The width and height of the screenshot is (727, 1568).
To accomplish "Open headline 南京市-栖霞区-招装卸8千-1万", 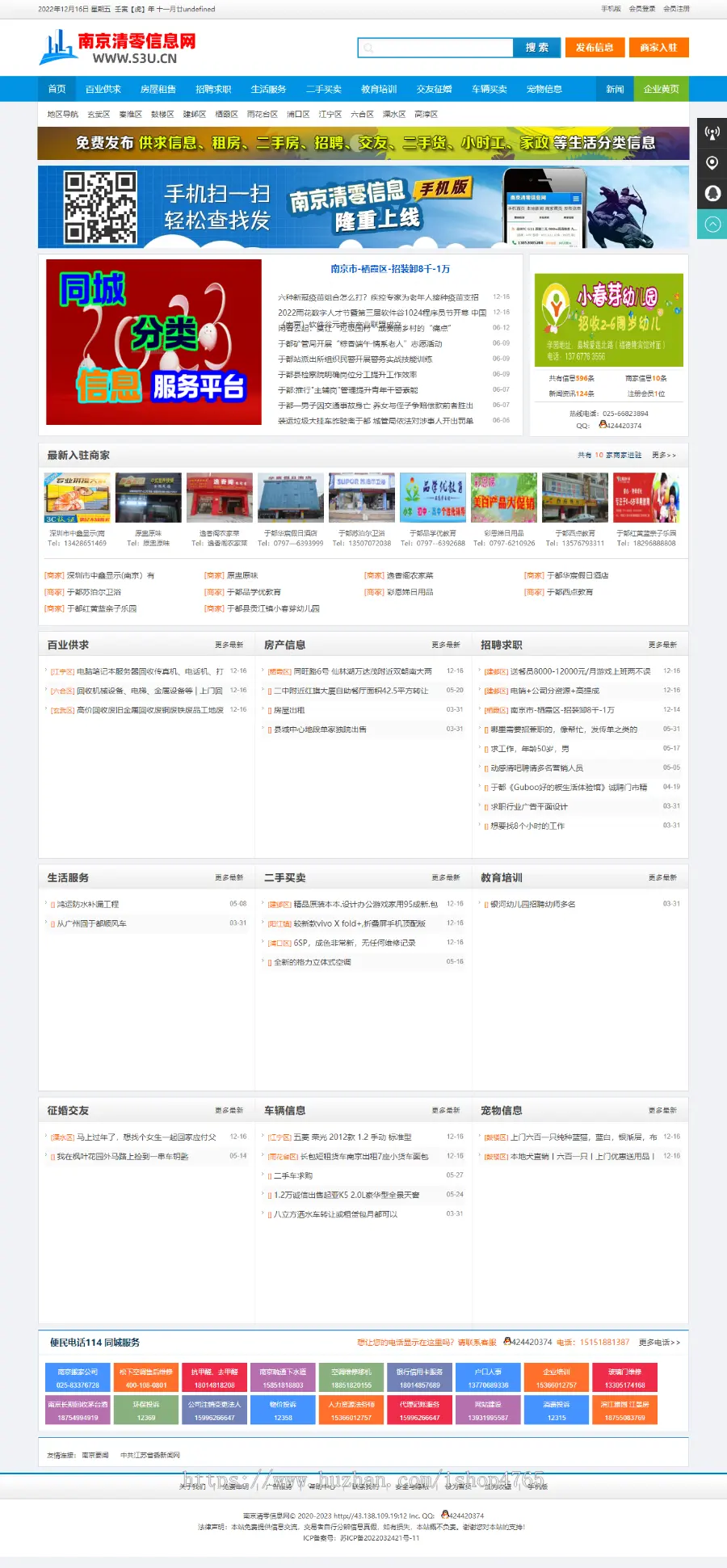I will click(390, 269).
